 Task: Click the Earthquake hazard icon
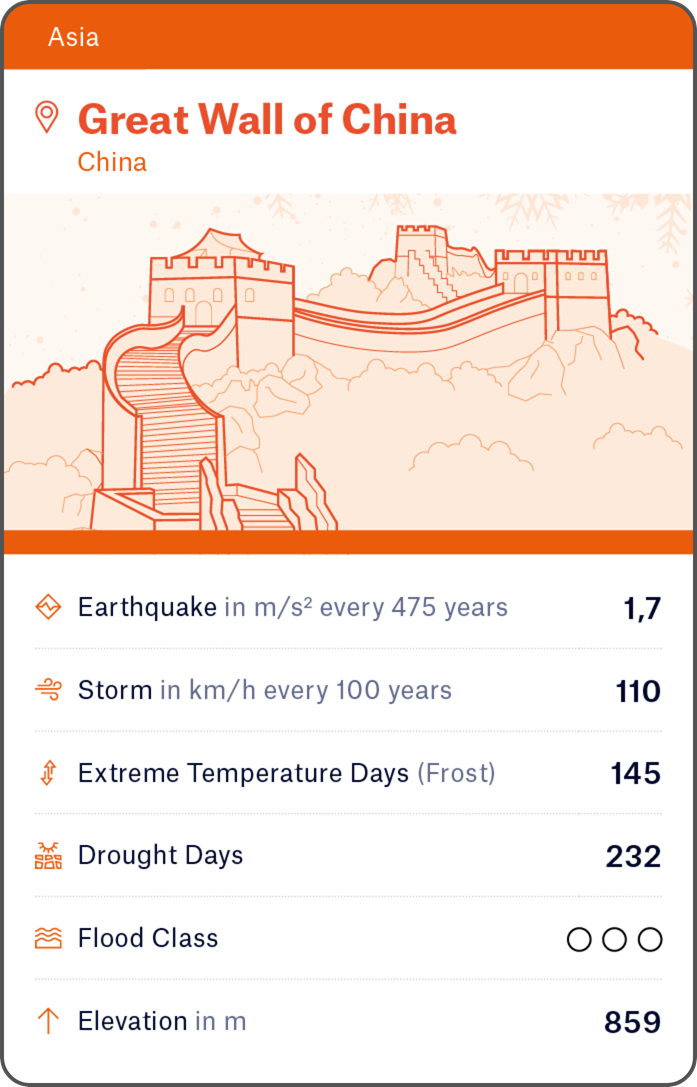tap(48, 607)
